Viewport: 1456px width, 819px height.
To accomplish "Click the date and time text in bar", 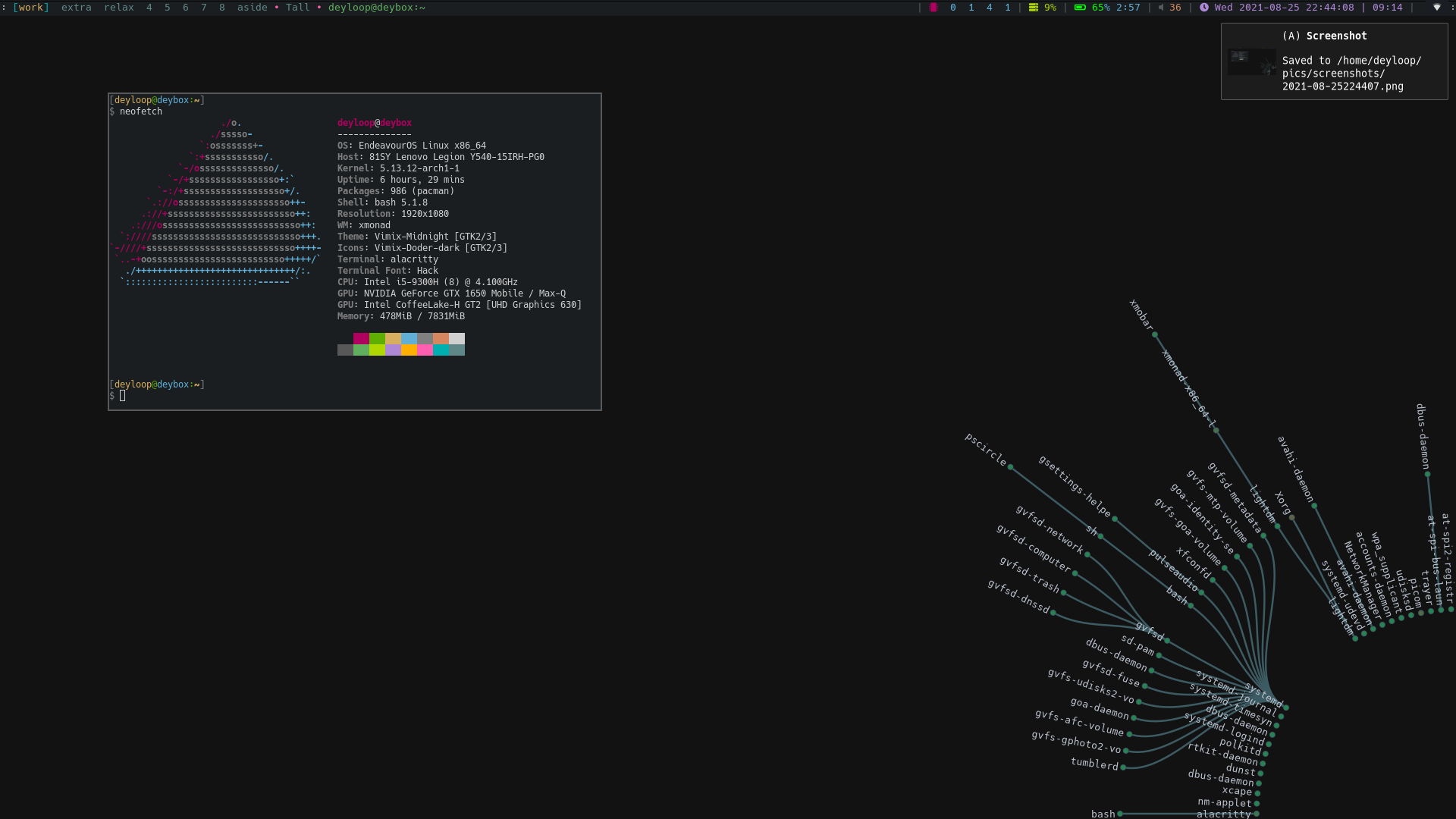I will (x=1284, y=8).
